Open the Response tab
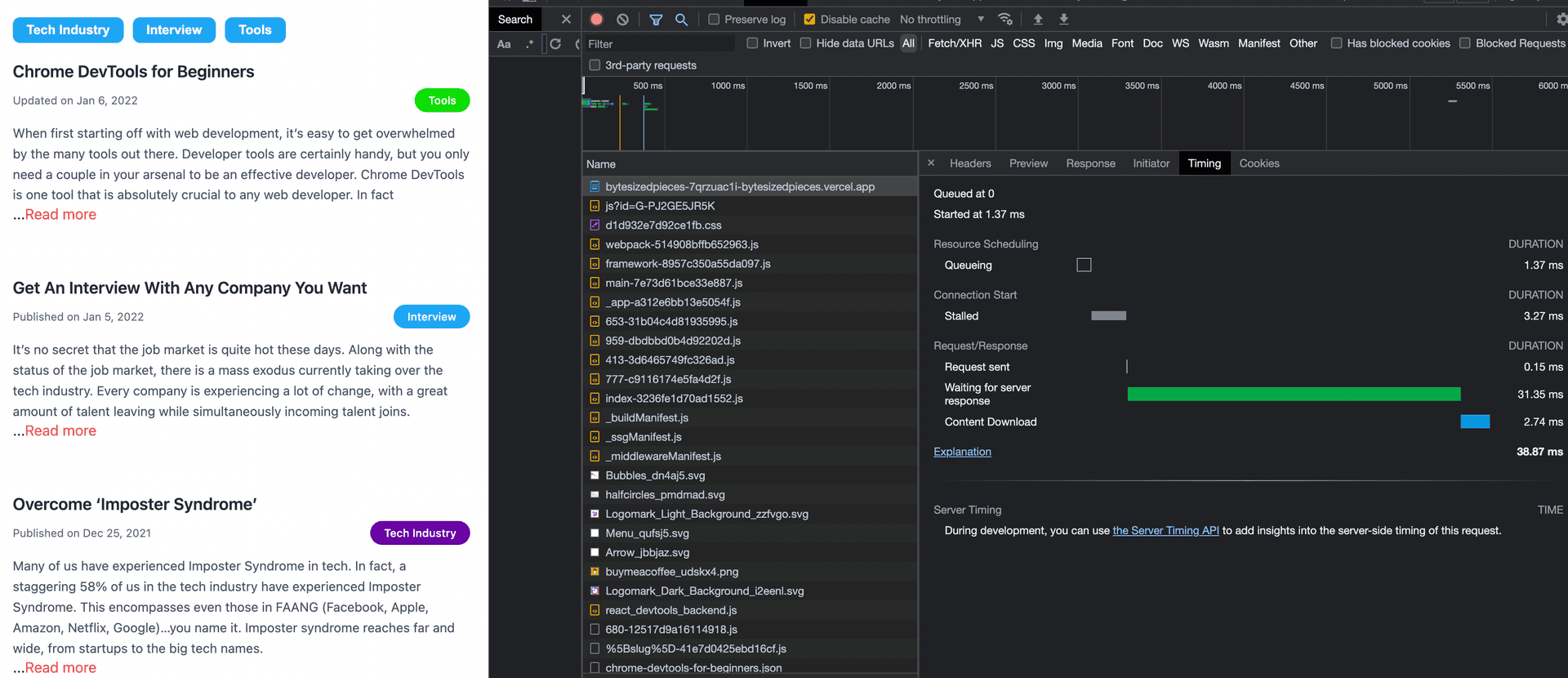 click(1090, 163)
